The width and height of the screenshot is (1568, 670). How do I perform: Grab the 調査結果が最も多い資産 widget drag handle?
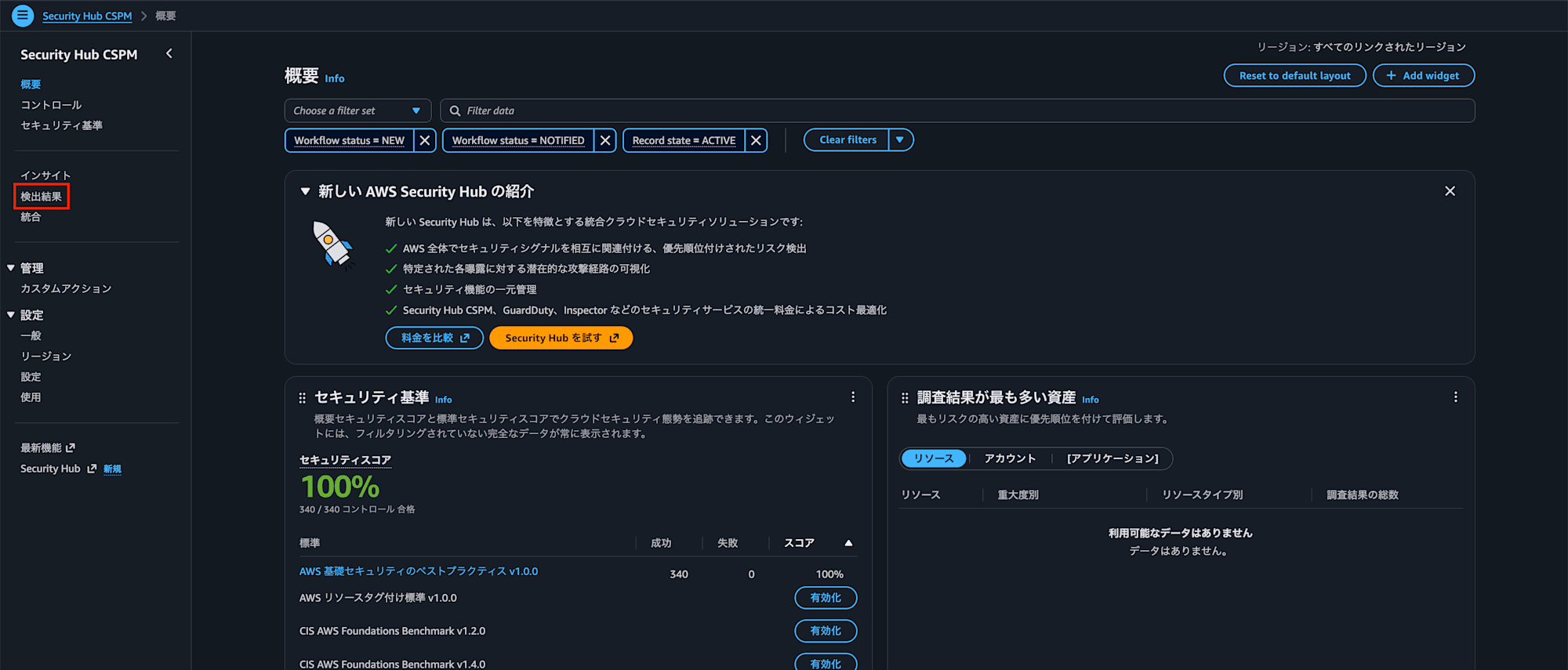click(x=905, y=398)
